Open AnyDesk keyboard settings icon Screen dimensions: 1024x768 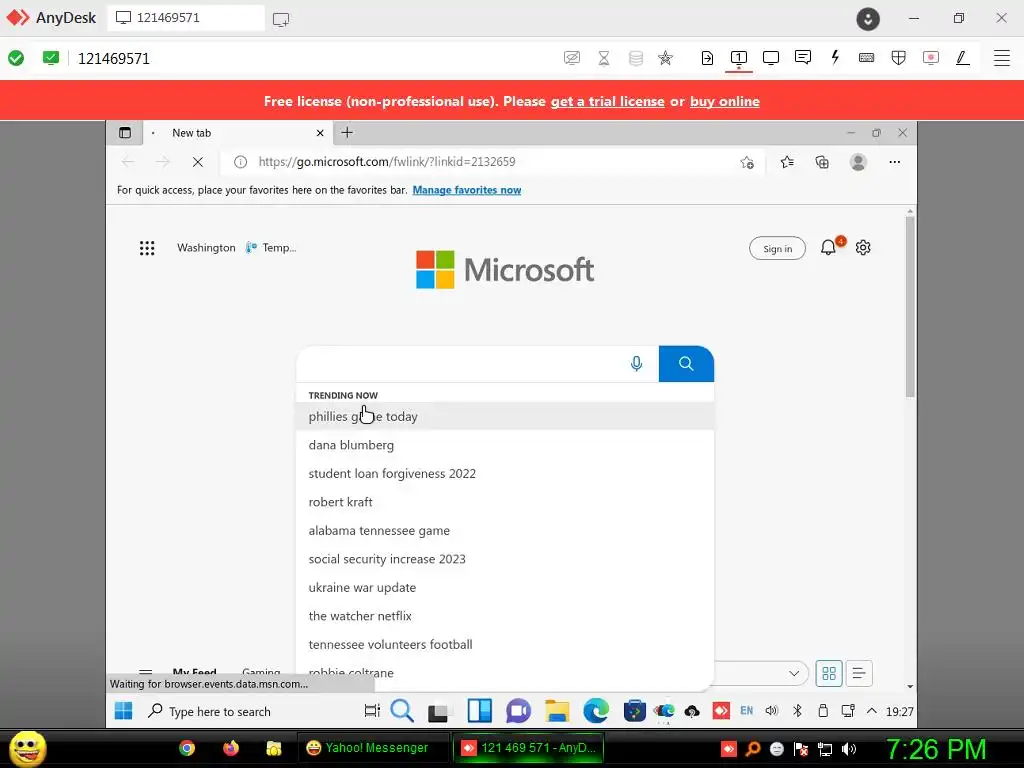(867, 57)
